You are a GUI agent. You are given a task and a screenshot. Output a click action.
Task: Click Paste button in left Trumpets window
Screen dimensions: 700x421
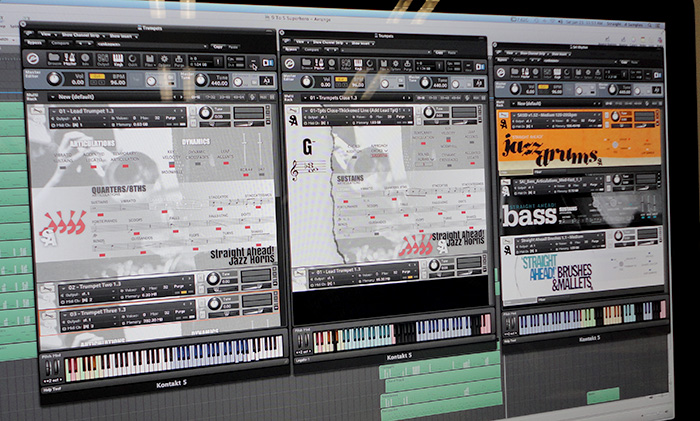[233, 47]
